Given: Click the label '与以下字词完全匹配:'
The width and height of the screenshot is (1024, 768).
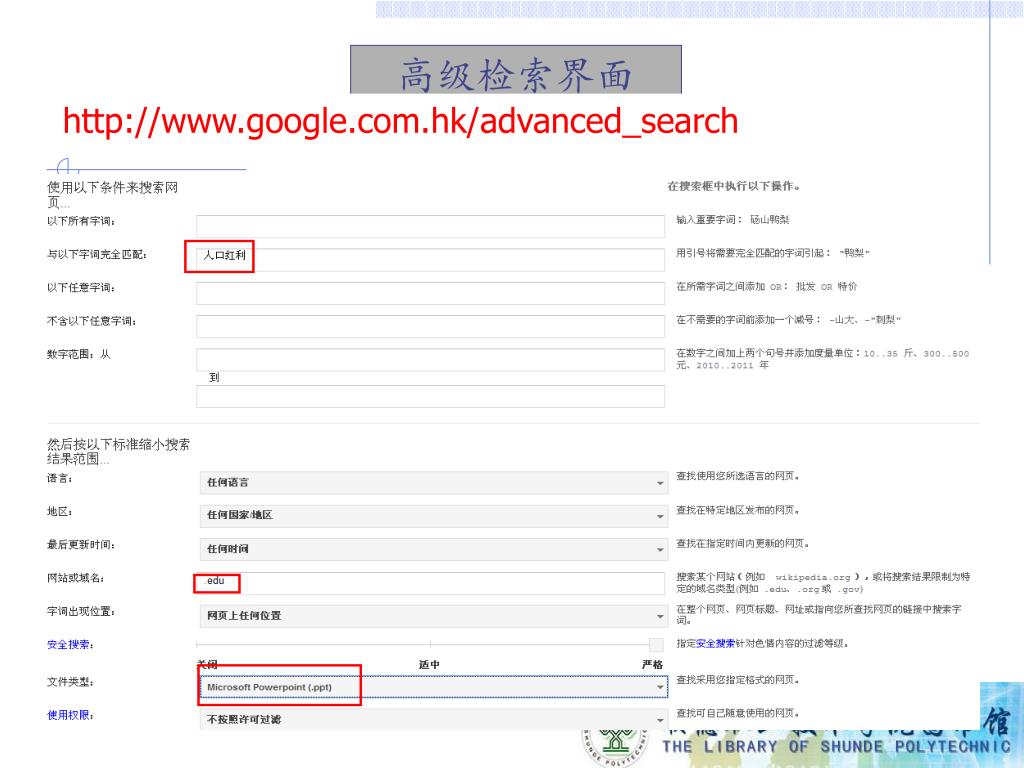Looking at the screenshot, I should [x=97, y=254].
